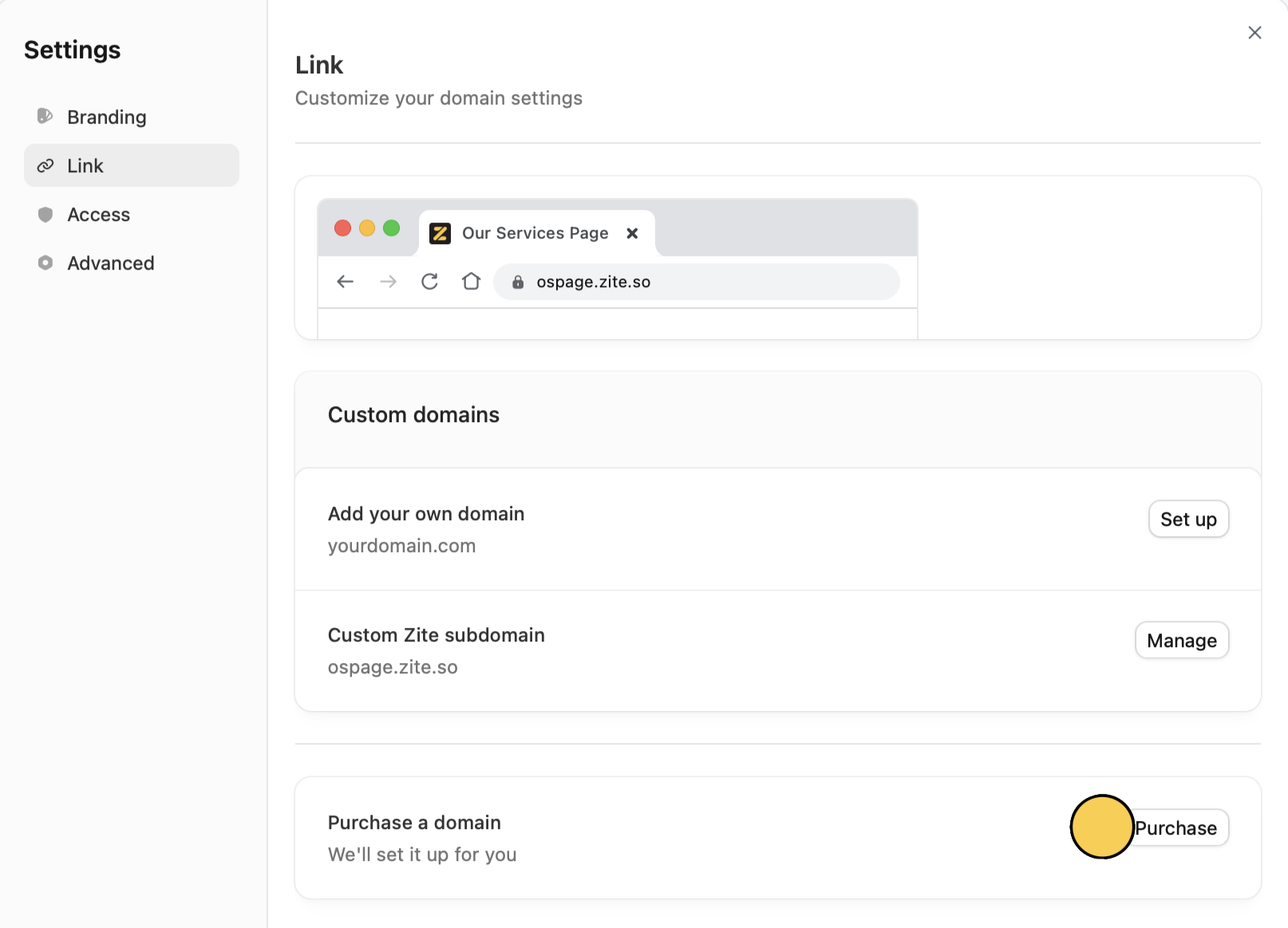1288x928 pixels.
Task: Click the Zite favicon in browser tab
Action: point(440,233)
